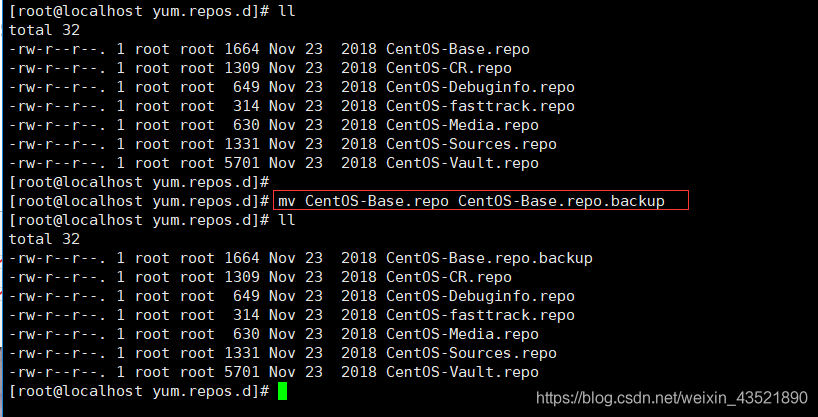Click the highlighted mv CentOS-Base.repo command
Image resolution: width=818 pixels, height=417 pixels.
472,200
